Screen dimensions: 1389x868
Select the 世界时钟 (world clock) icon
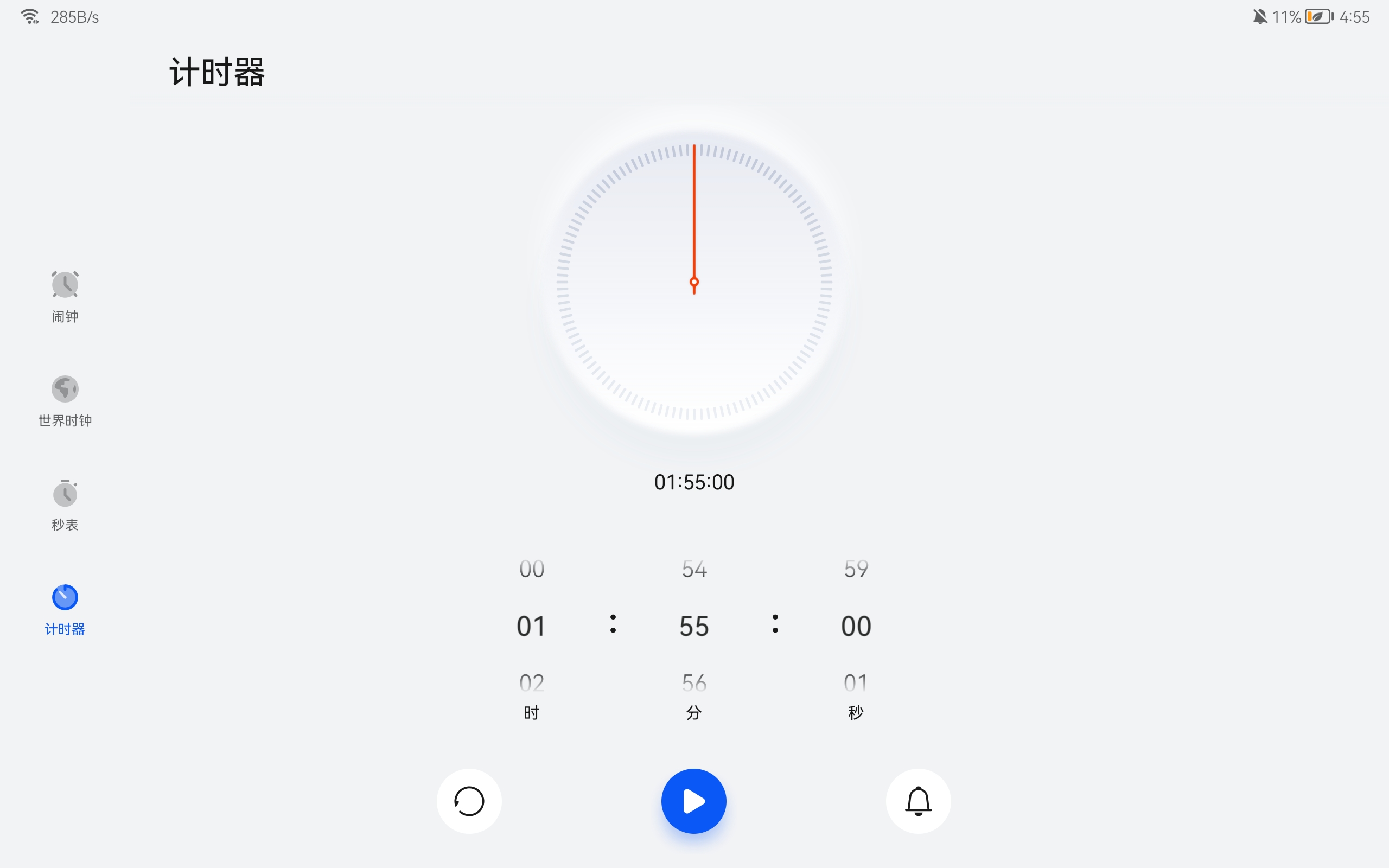63,389
